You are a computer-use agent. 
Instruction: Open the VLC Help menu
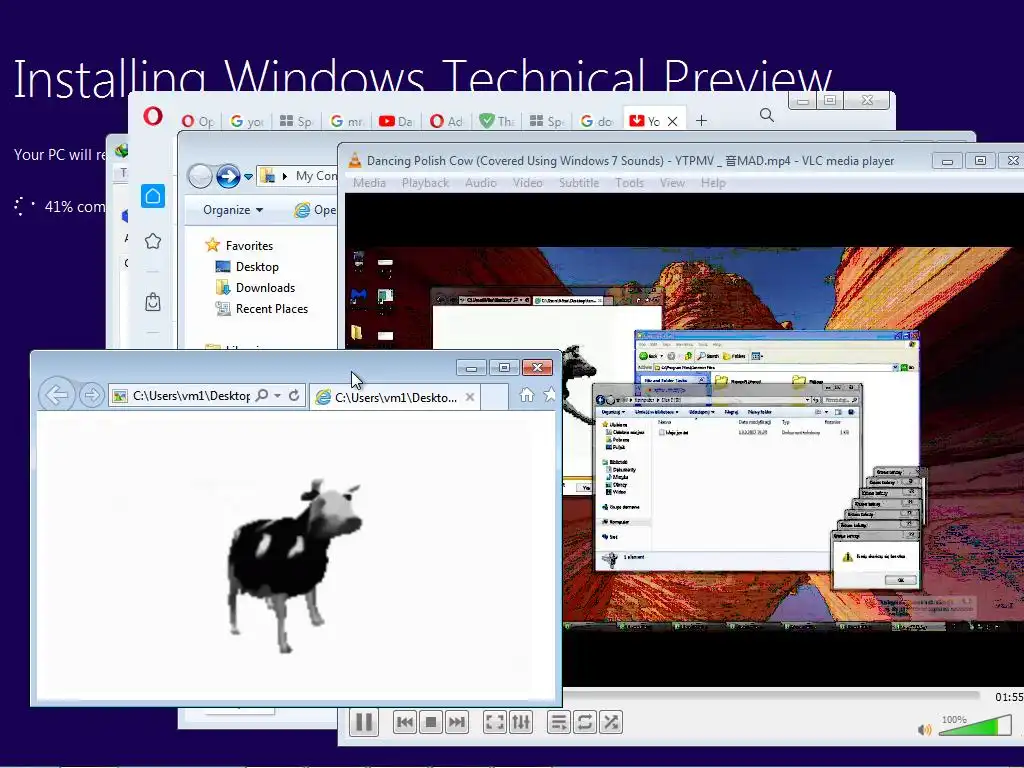coord(713,183)
